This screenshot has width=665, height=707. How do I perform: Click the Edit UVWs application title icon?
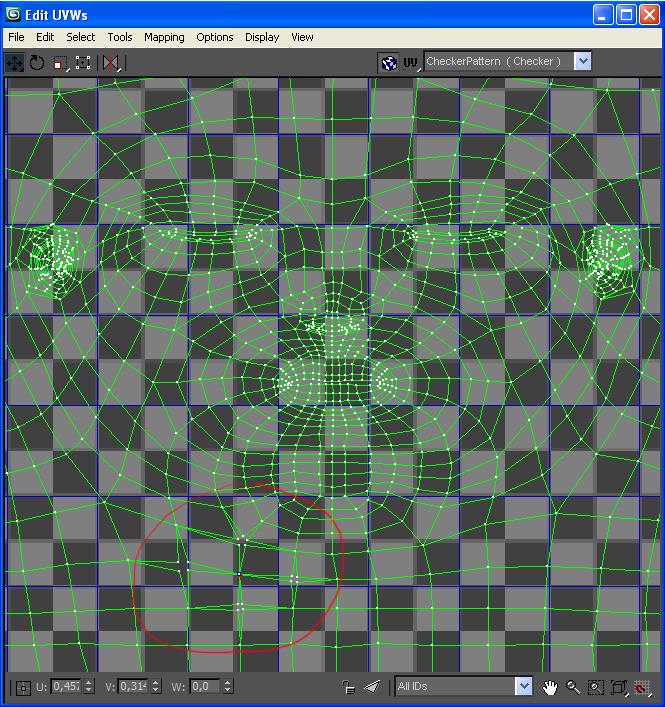13,14
